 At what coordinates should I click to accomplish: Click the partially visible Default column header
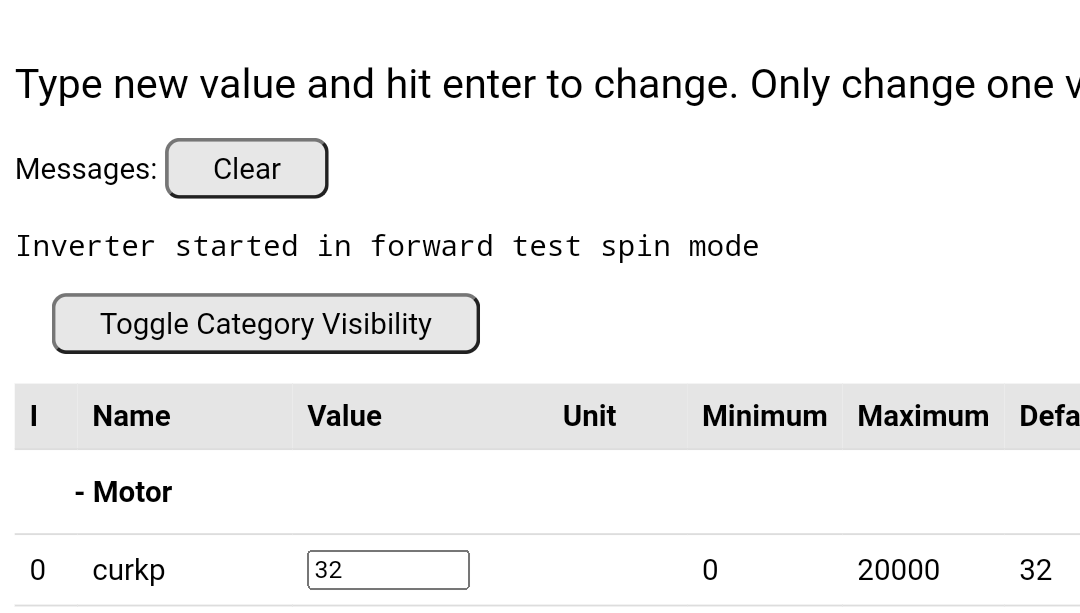(x=1048, y=416)
